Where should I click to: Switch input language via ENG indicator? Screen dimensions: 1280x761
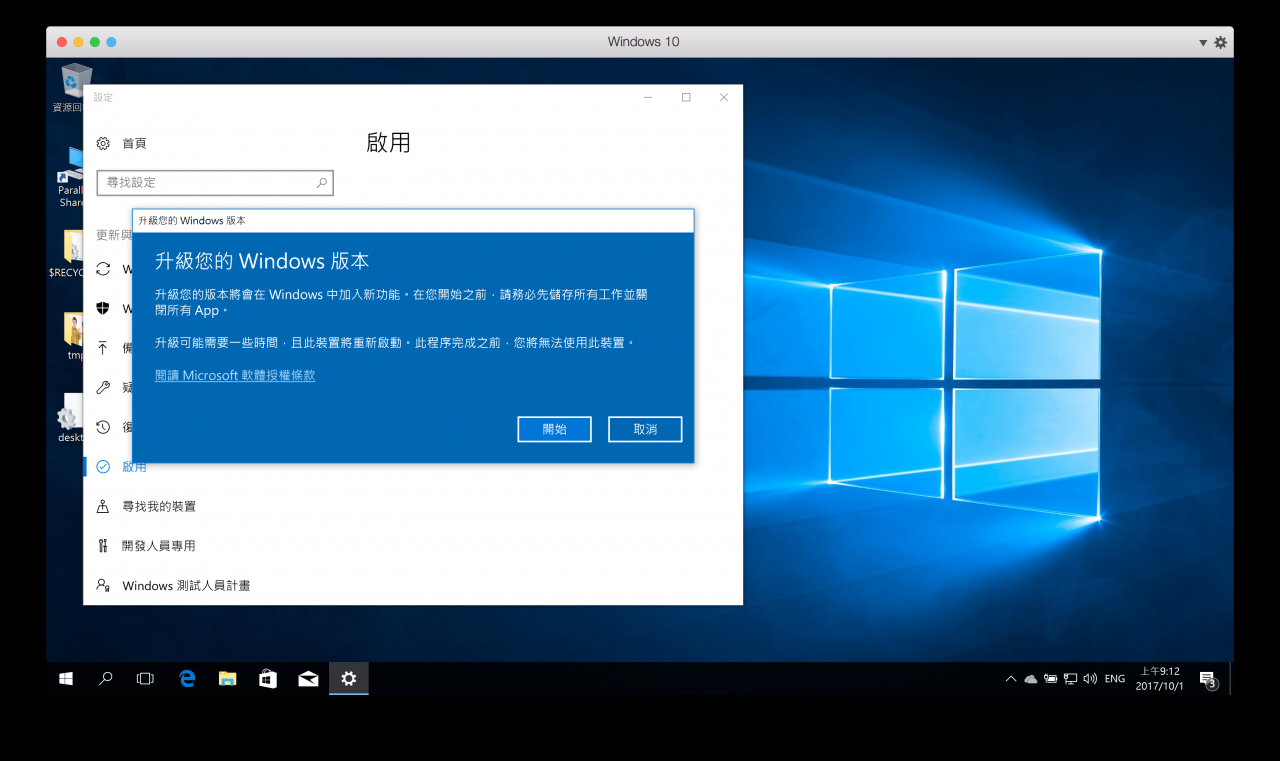coord(1115,679)
